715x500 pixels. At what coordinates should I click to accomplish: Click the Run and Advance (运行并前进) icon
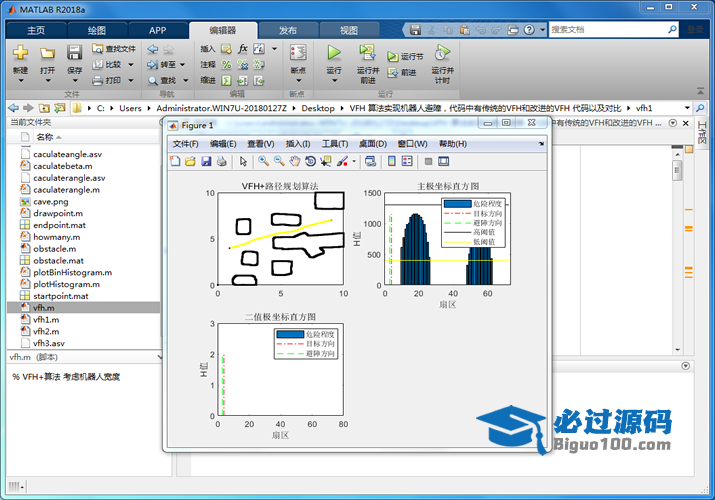pos(368,53)
